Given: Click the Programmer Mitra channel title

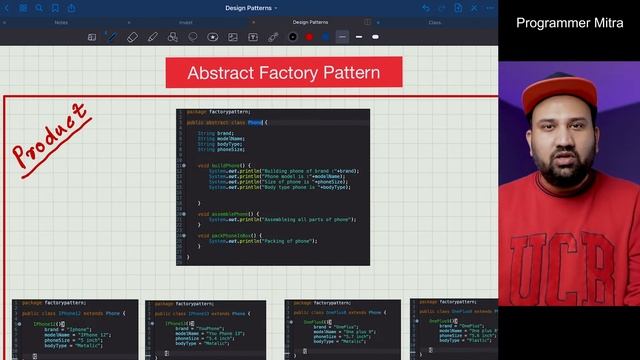Looking at the screenshot, I should [569, 23].
